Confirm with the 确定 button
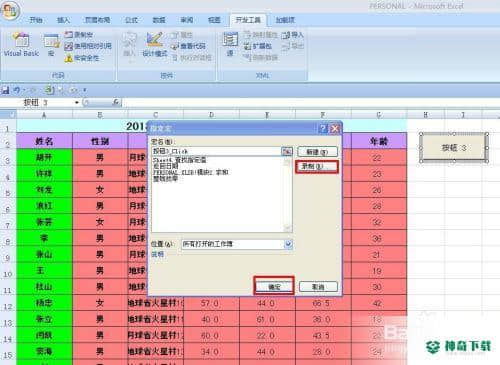The height and width of the screenshot is (365, 500). tap(274, 287)
